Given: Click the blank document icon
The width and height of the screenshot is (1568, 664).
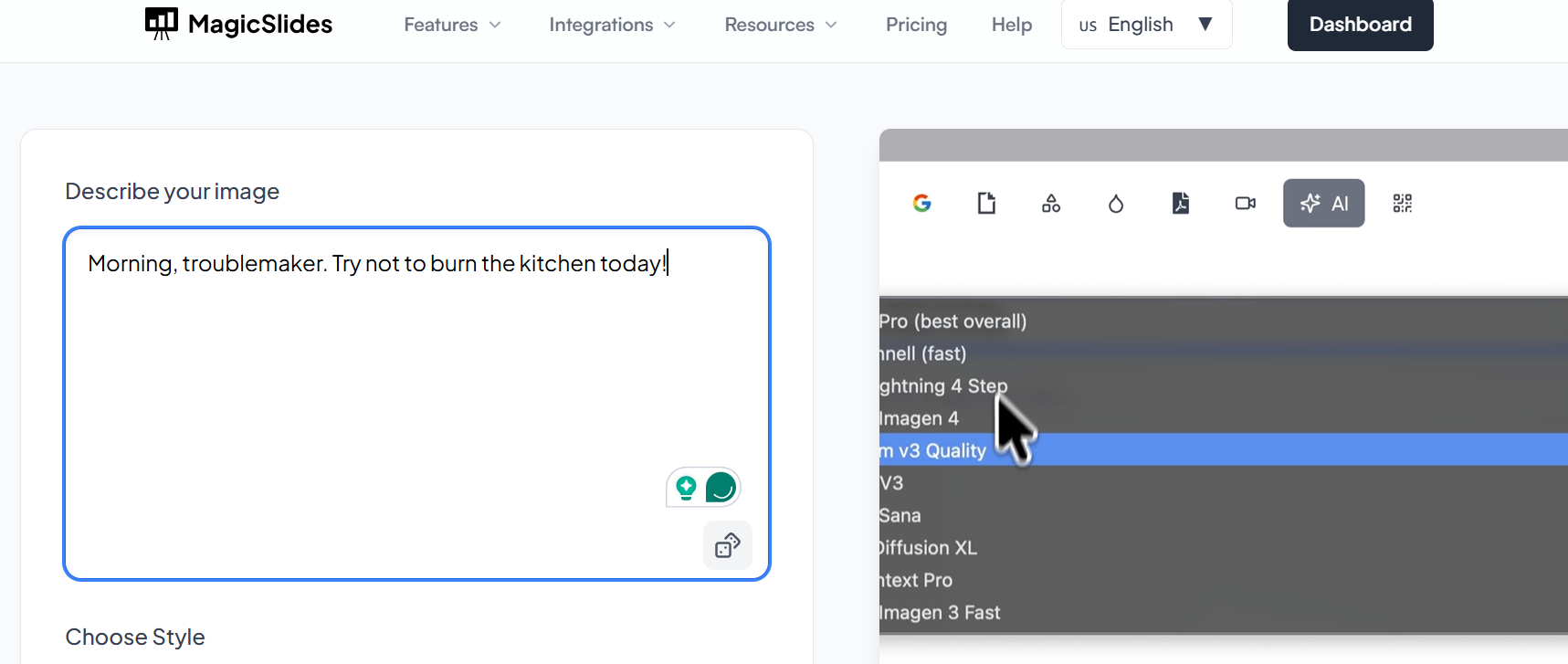Looking at the screenshot, I should point(986,203).
